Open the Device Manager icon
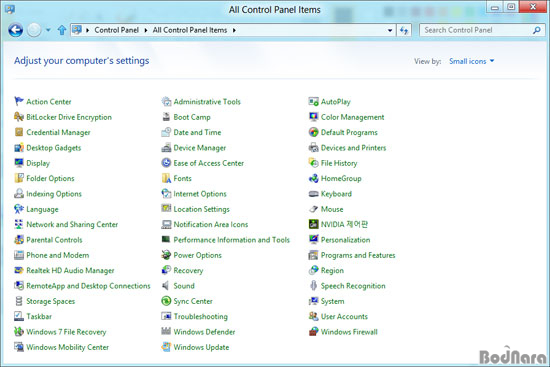The height and width of the screenshot is (367, 550). 166,148
